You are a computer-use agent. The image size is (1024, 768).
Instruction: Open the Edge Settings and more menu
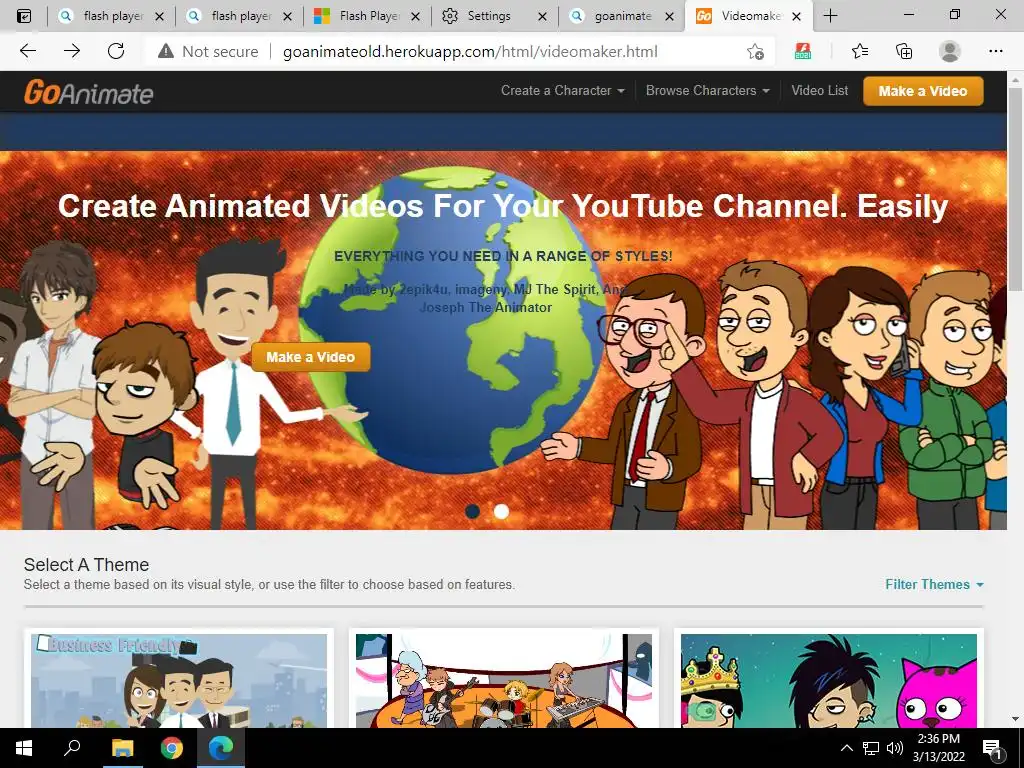tap(995, 51)
